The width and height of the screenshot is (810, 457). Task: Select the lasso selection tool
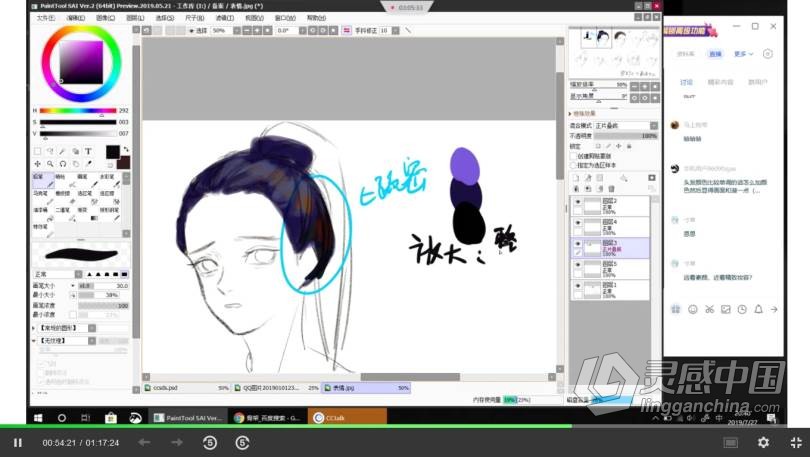pos(50,151)
